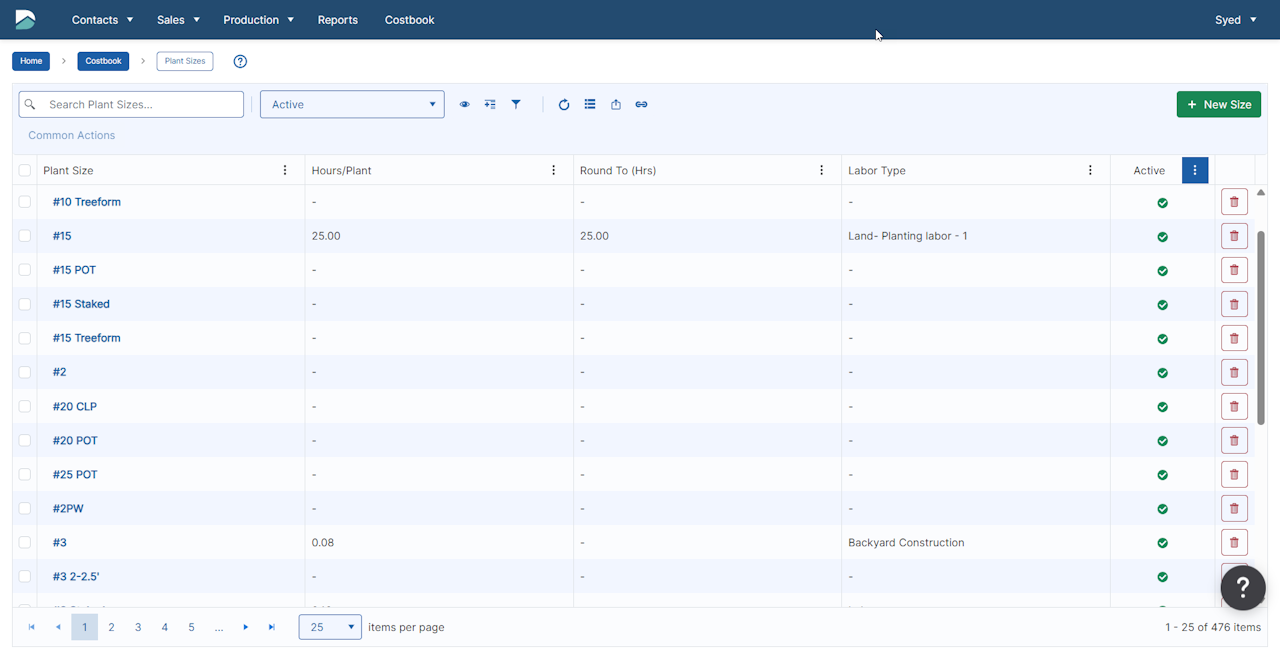Open the Active status filter dropdown
The image size is (1280, 659).
tap(352, 104)
